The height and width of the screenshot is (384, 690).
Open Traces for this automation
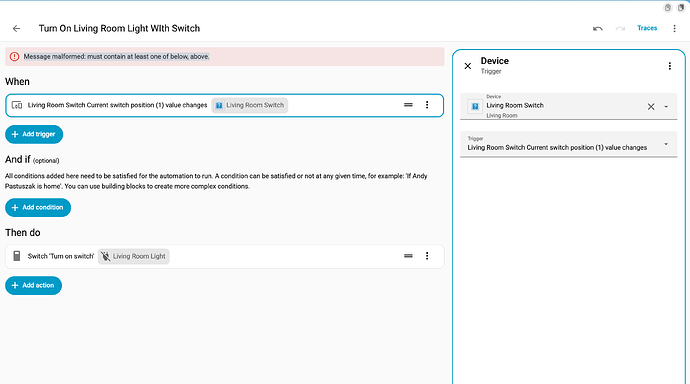(647, 28)
